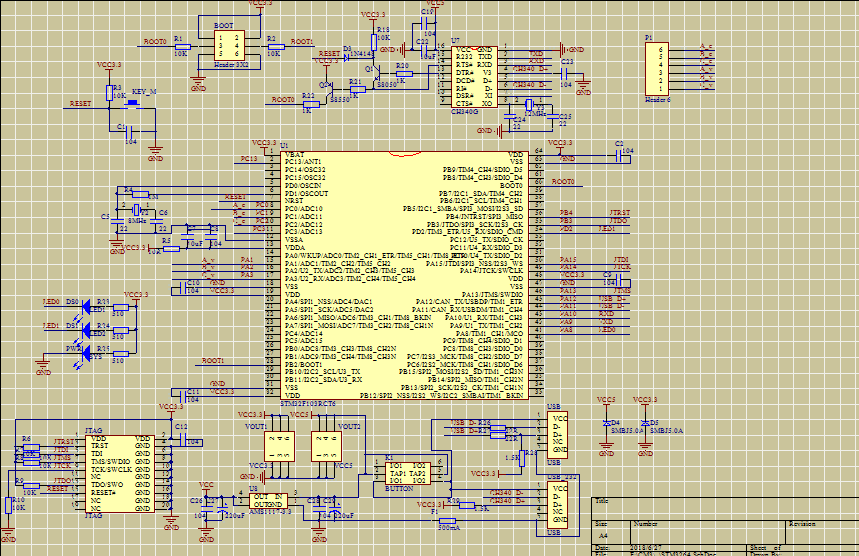The width and height of the screenshot is (859, 556).
Task: Select capacitor C26 at regulator output
Action: pyautogui.click(x=207, y=510)
